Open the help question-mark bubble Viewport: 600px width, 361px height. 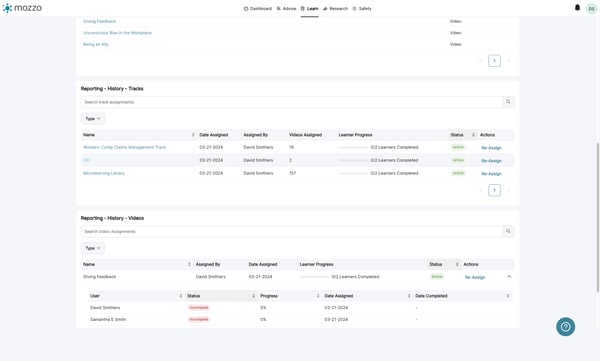566,327
